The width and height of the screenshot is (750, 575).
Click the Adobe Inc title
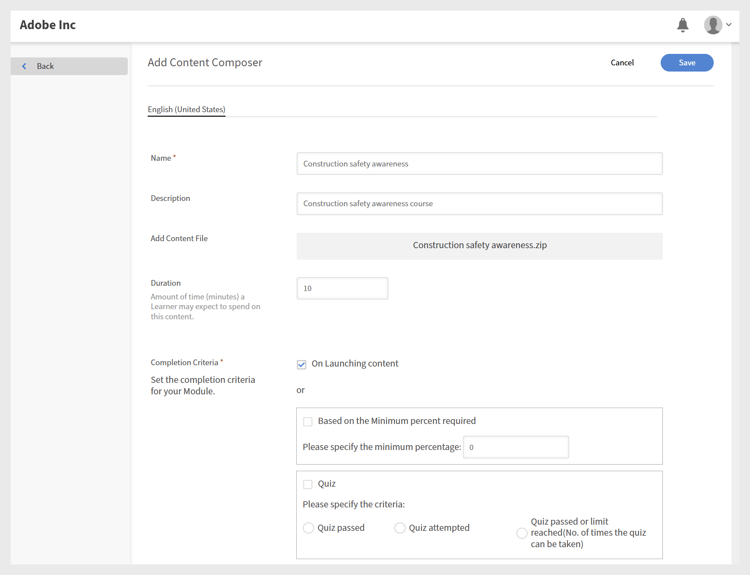click(x=47, y=25)
